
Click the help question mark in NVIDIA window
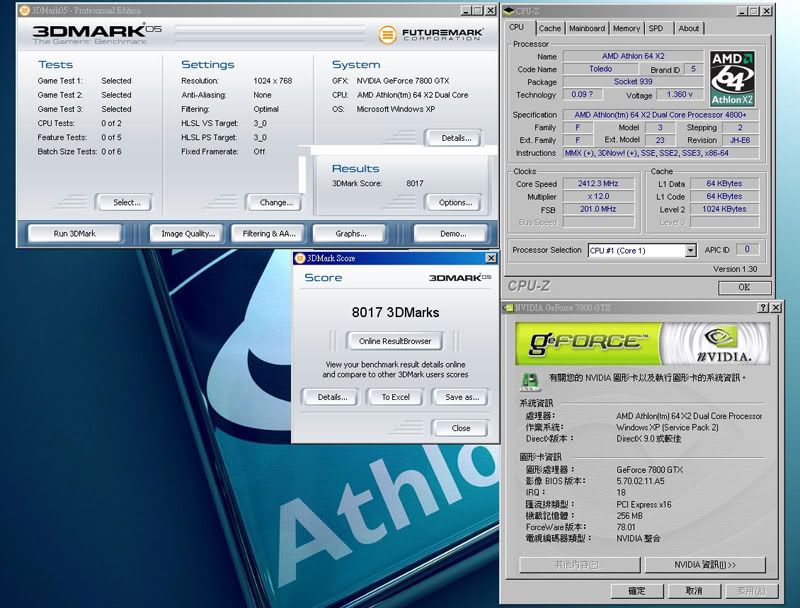coord(763,308)
